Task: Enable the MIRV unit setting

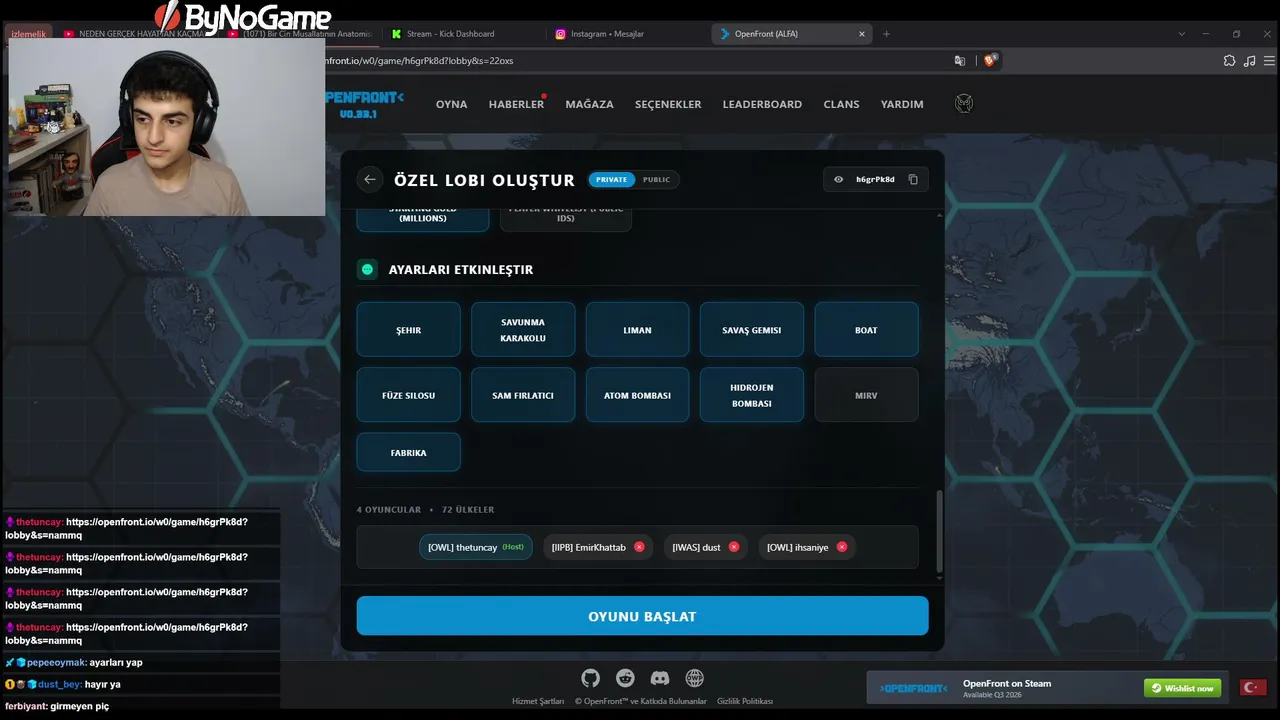Action: pos(866,395)
